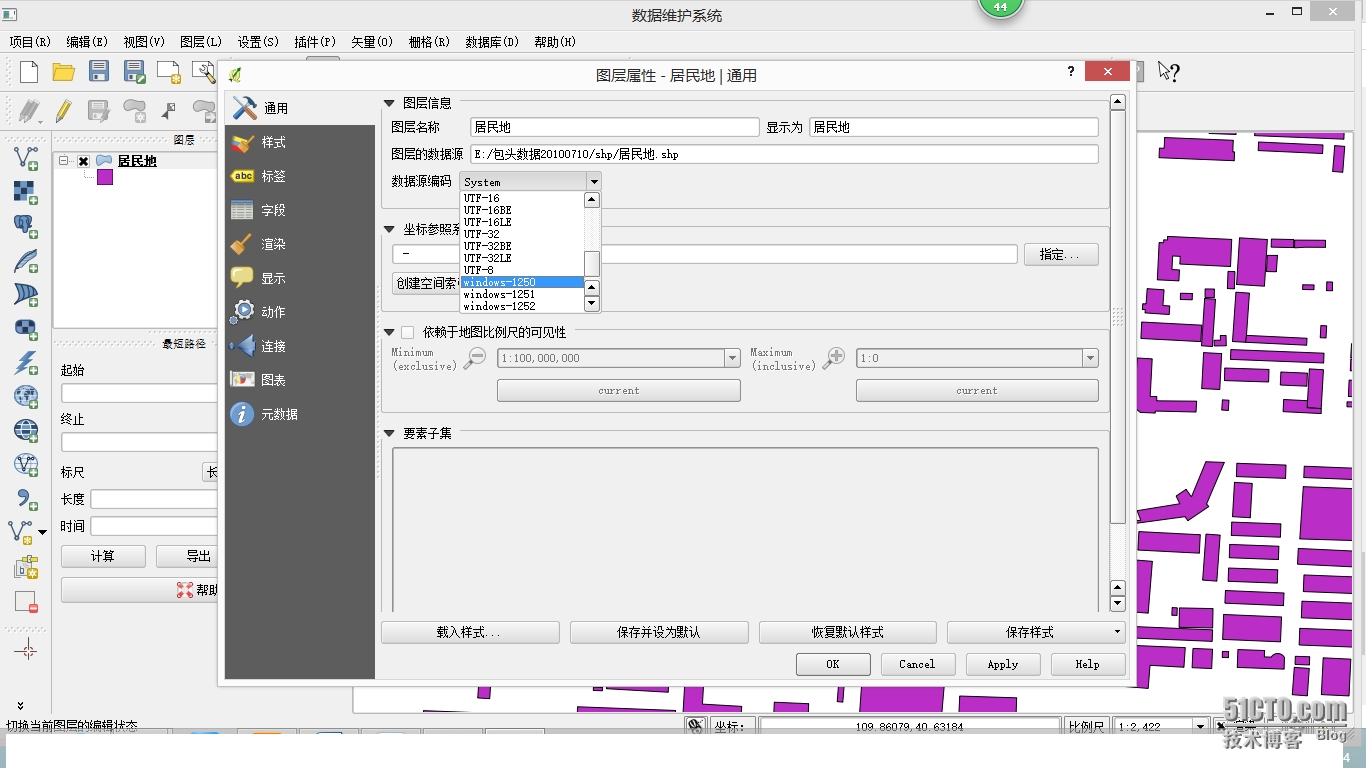Click the dialog's vertical scrollbar up arrow
The width and height of the screenshot is (1366, 768).
[x=1118, y=102]
